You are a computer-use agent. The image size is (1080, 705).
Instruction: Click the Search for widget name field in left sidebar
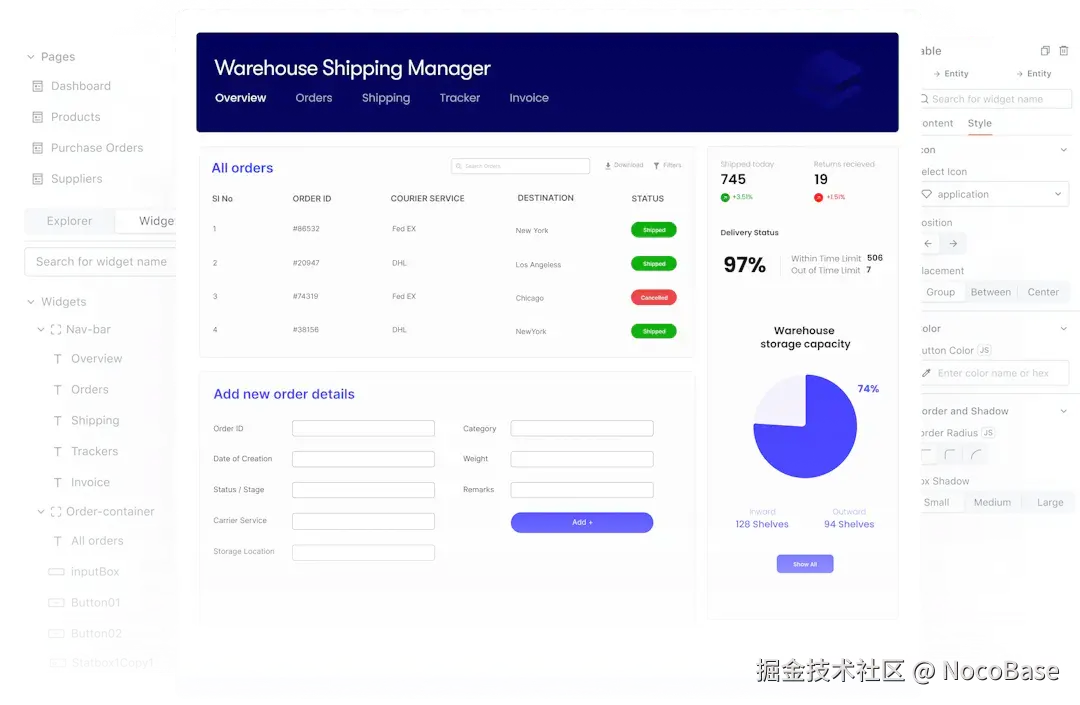tap(101, 262)
